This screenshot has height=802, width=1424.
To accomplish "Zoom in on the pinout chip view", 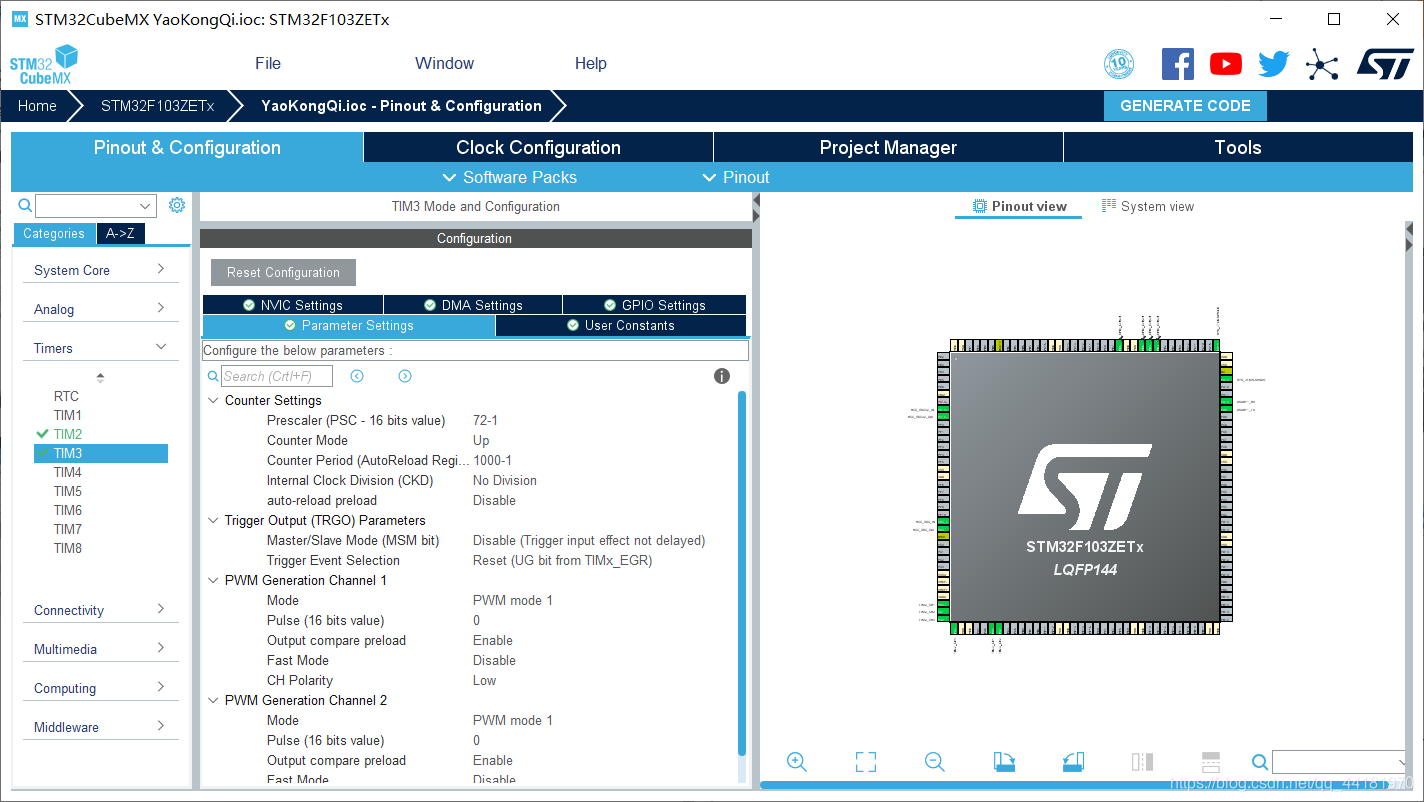I will coord(797,762).
